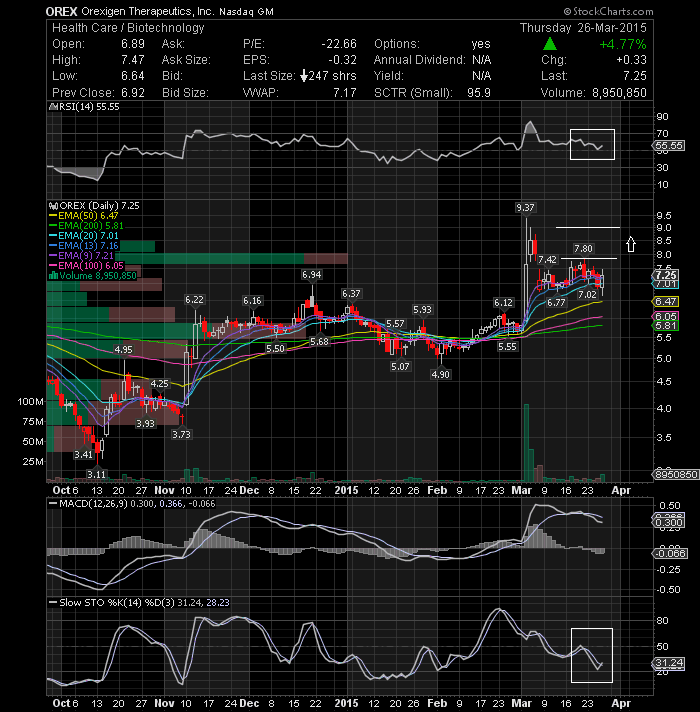Click the 6.94 December high label

311,274
